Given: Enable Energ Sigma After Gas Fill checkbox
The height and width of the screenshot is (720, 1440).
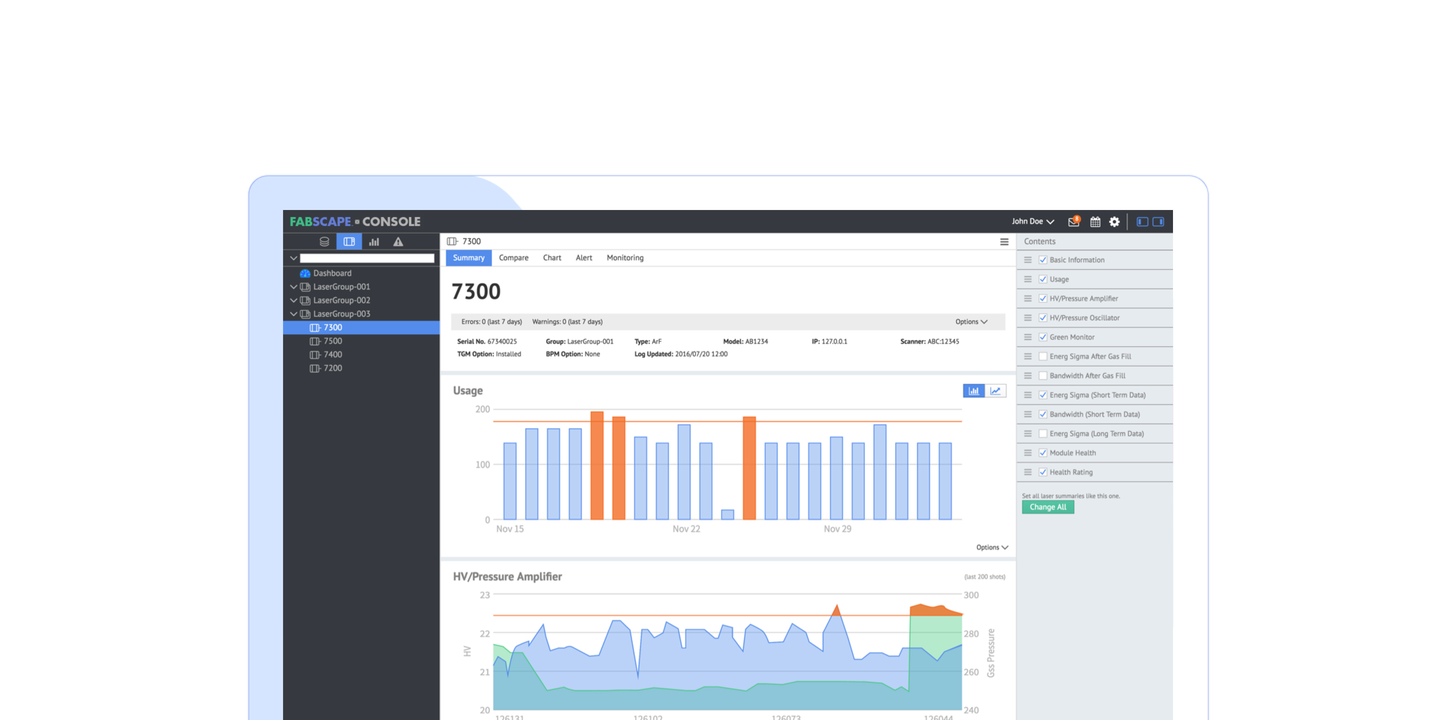Looking at the screenshot, I should [x=1043, y=357].
